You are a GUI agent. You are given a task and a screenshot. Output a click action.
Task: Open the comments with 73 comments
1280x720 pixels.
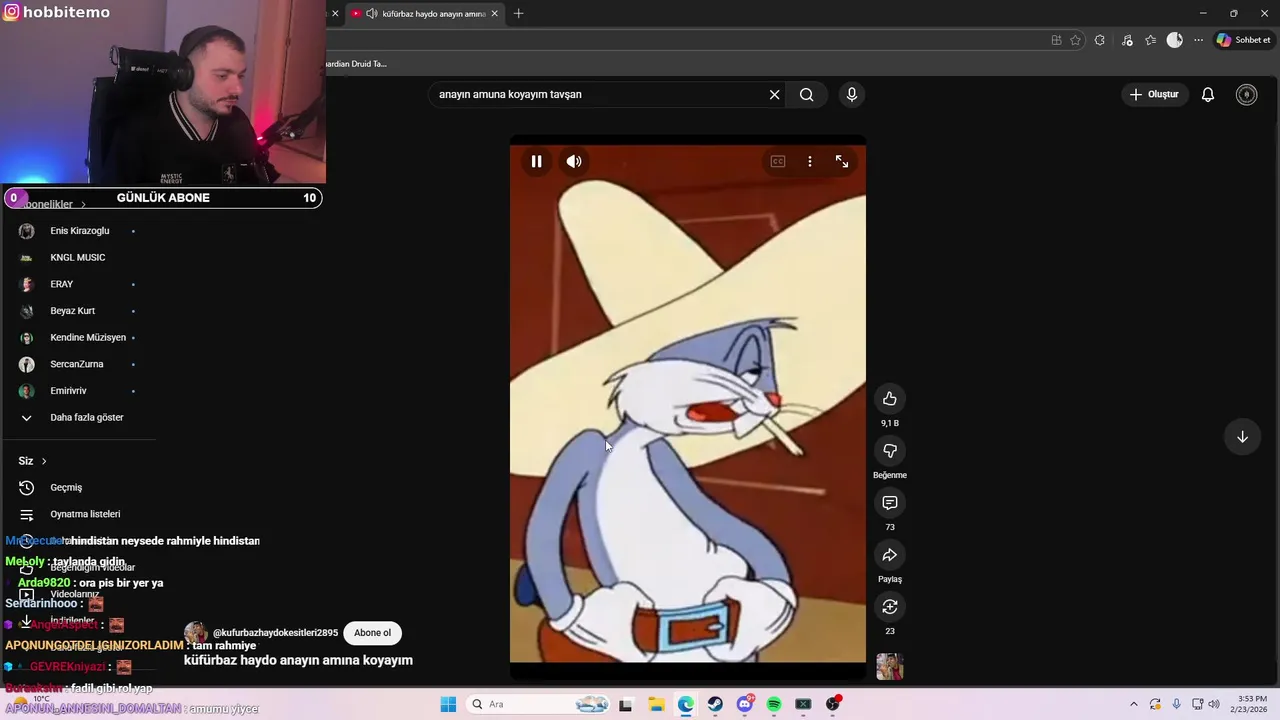[x=890, y=503]
